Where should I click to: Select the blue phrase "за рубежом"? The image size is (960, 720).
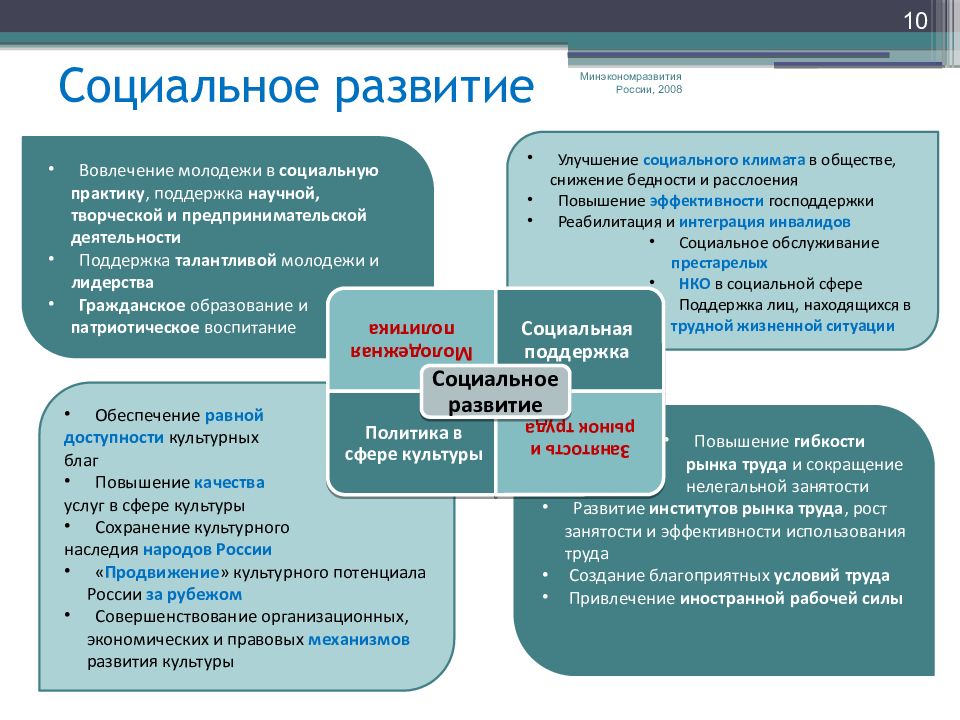point(194,594)
